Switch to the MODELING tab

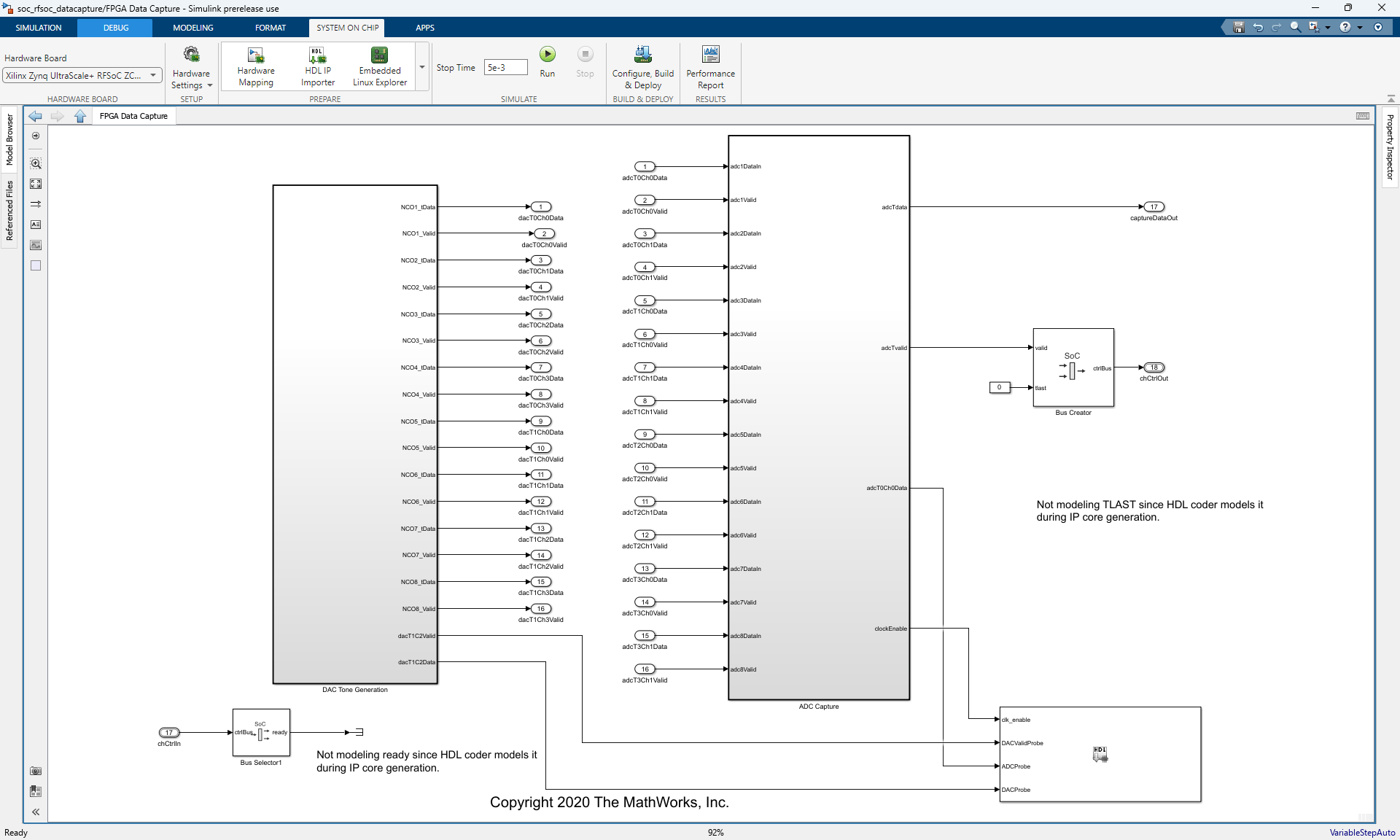193,28
